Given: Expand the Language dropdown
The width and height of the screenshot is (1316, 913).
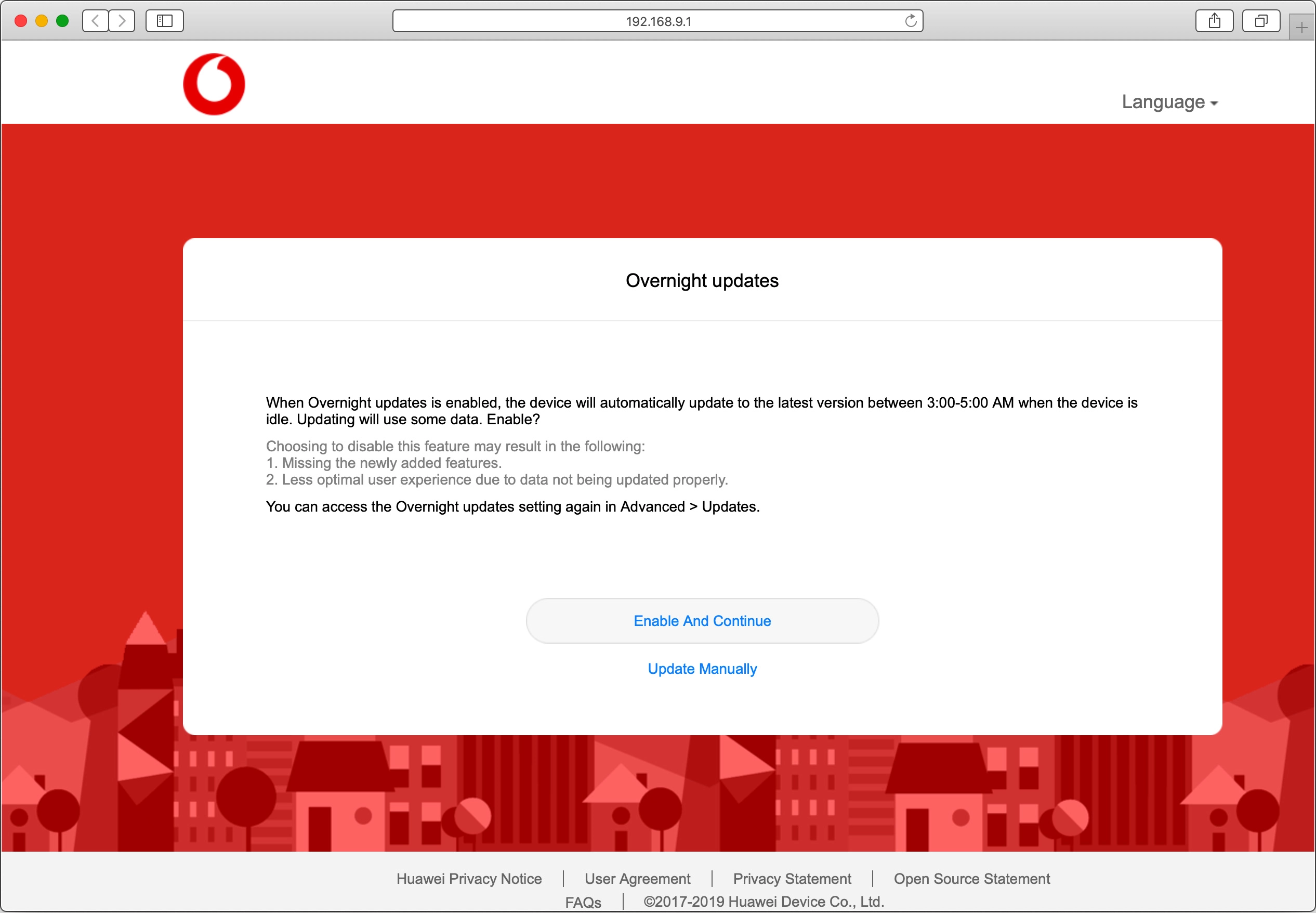Looking at the screenshot, I should (x=1169, y=102).
